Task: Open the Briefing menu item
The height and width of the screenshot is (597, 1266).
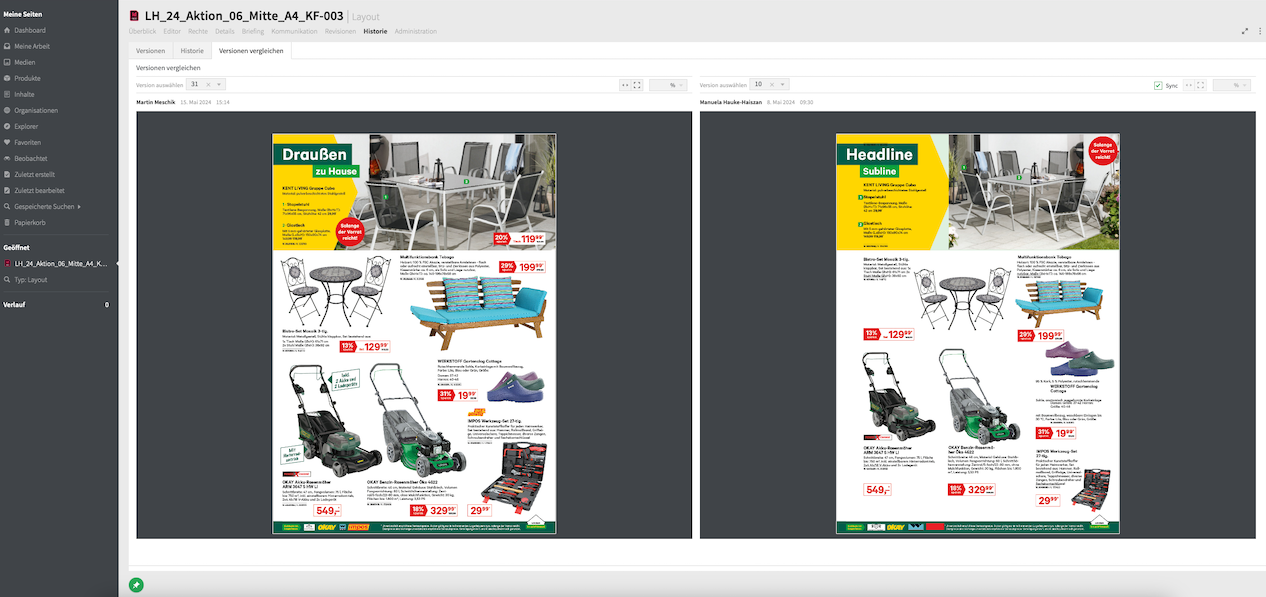Action: 253,31
